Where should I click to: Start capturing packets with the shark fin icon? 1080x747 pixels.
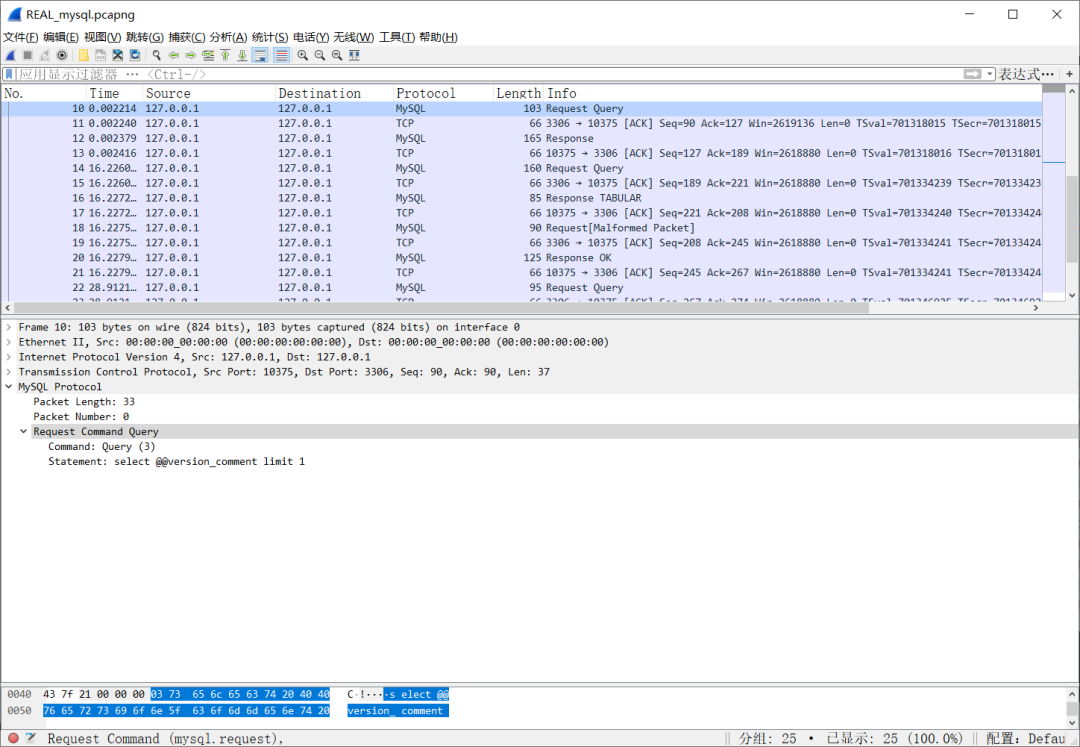(x=10, y=56)
